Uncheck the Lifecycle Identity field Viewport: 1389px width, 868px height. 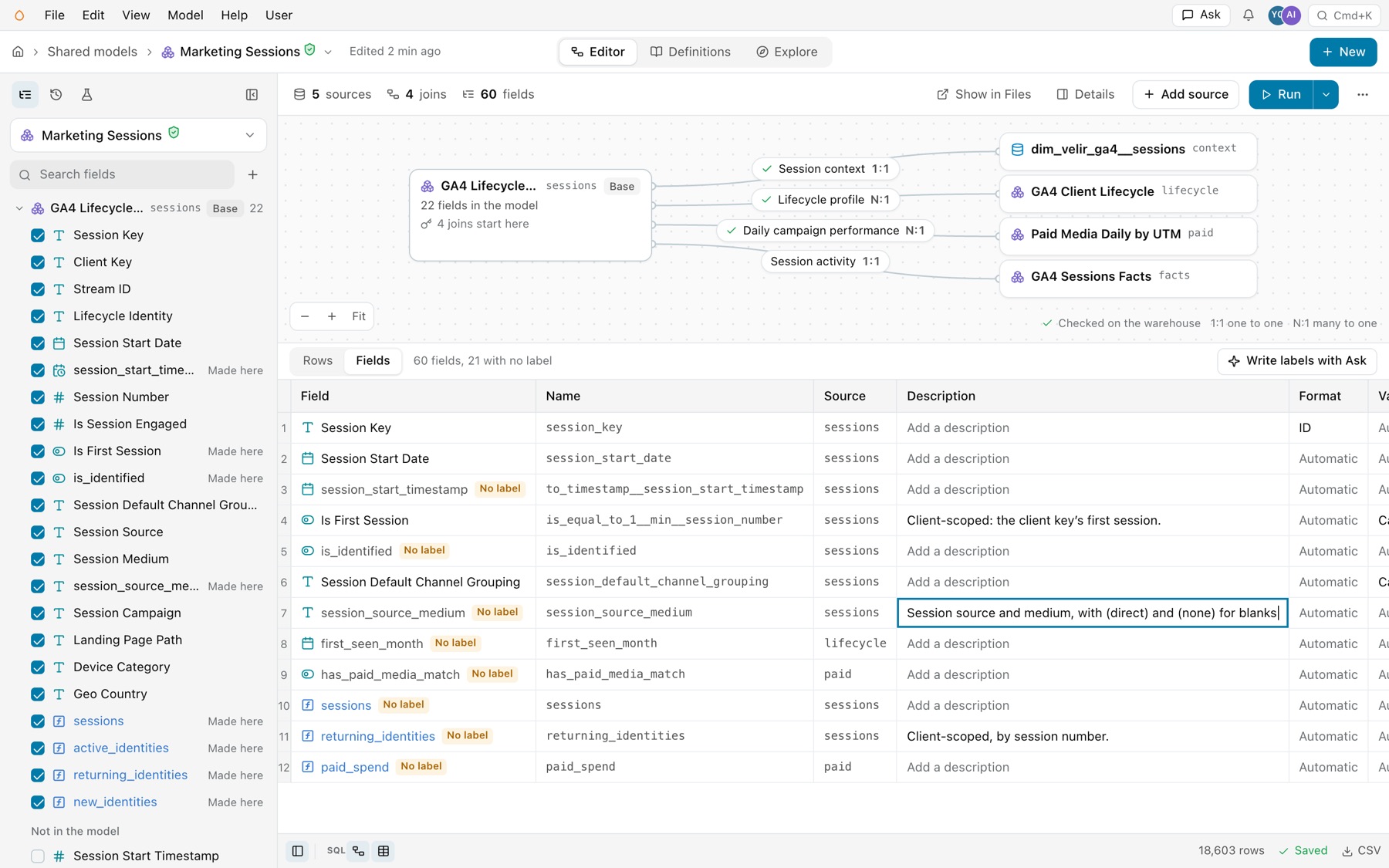pos(38,316)
